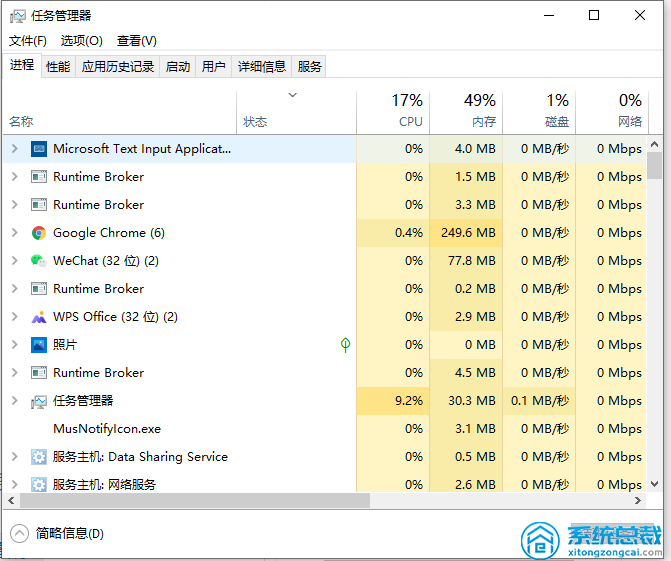Expand 服务主机: 网络服务 row
The image size is (671, 561).
click(x=15, y=485)
